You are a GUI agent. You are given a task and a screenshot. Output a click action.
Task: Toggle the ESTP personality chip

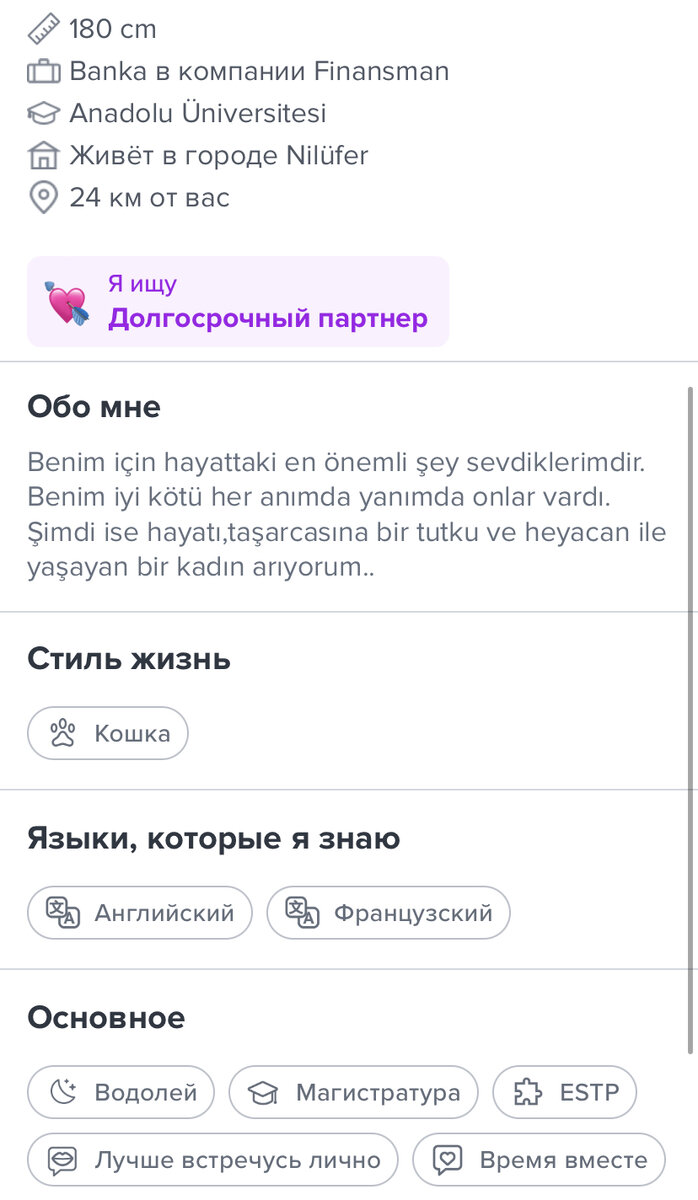coord(564,1092)
